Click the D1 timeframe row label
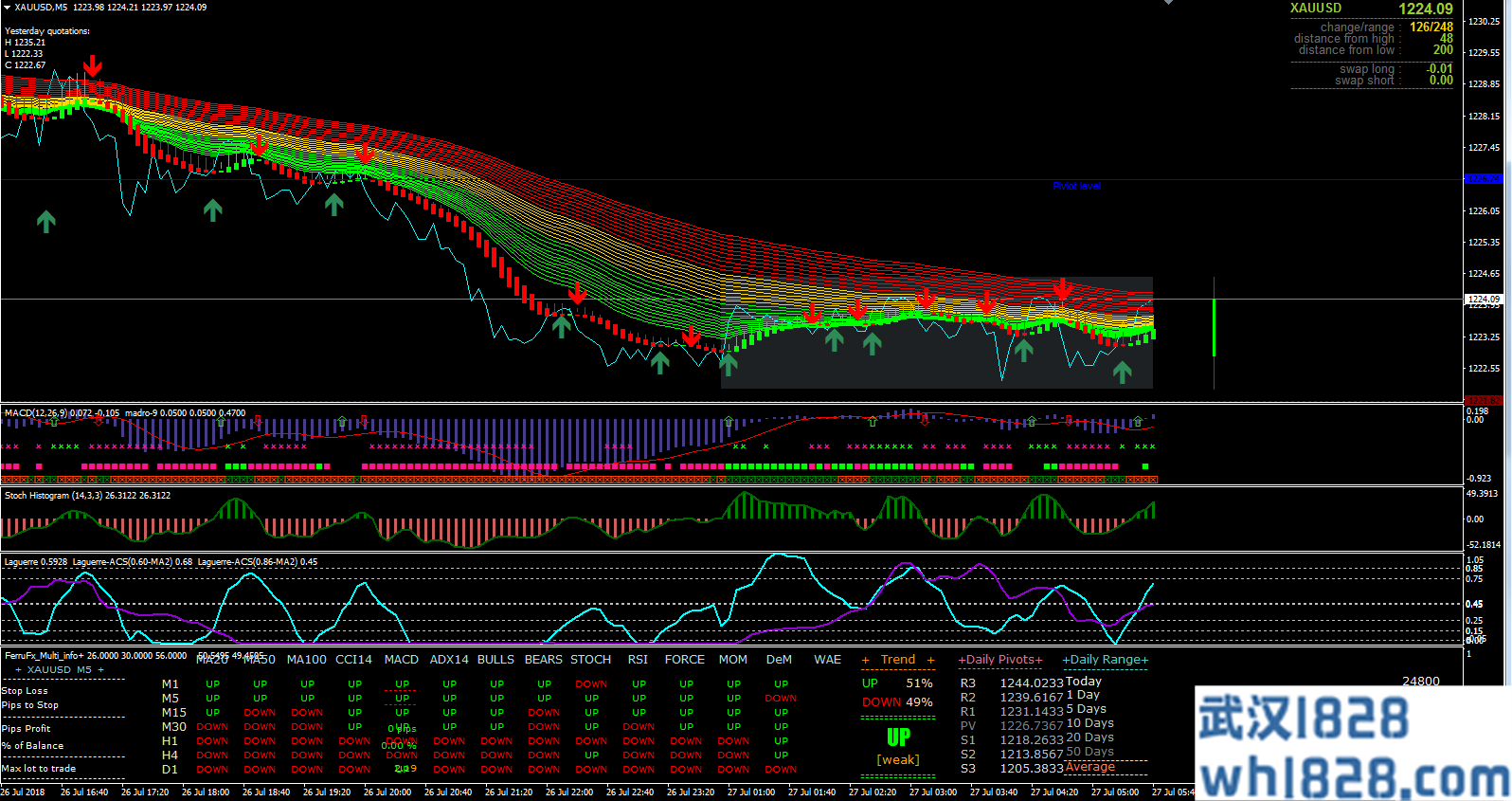Screen dimensions: 1512x801 pyautogui.click(x=170, y=770)
